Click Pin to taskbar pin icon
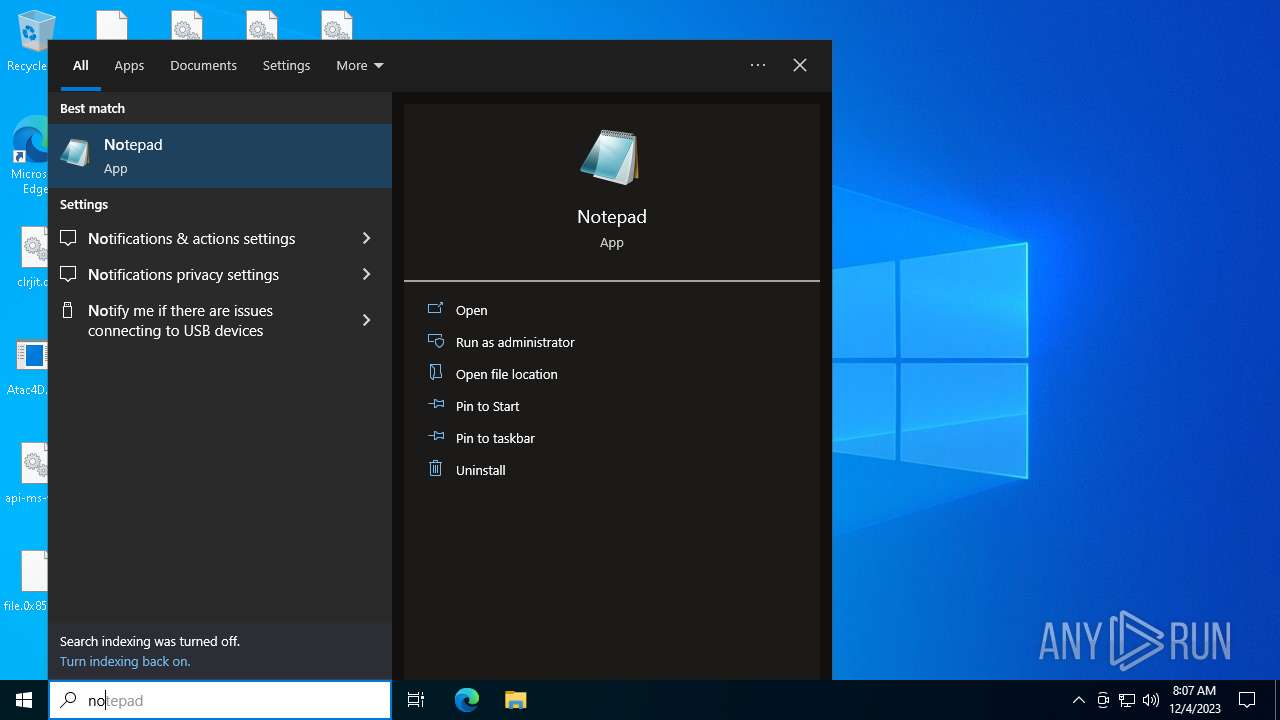Screen dimensions: 1280x720 (x=436, y=437)
